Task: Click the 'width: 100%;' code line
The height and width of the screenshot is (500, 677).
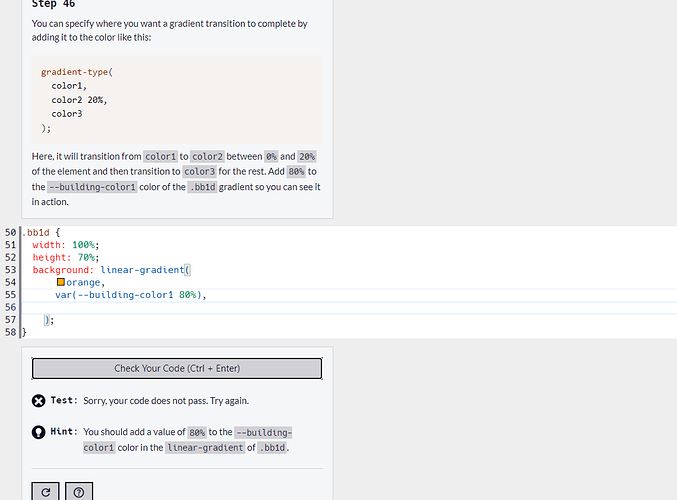Action: [x=66, y=245]
